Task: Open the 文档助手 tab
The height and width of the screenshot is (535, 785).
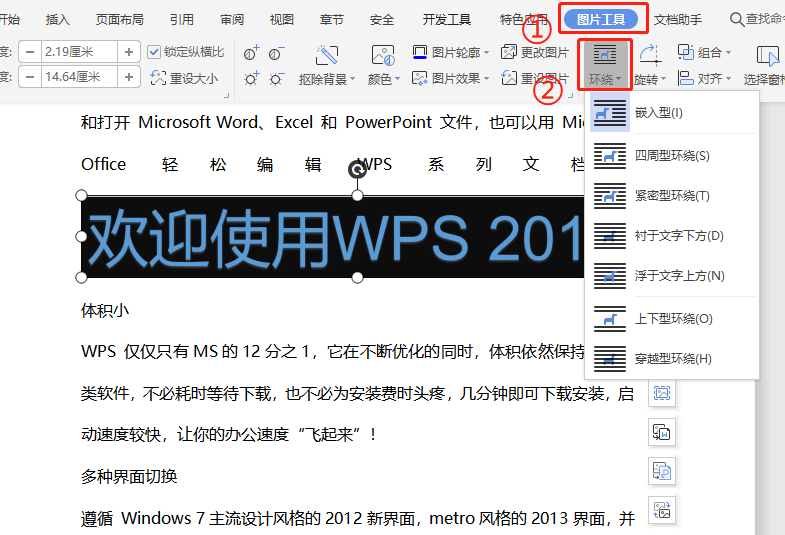Action: [678, 20]
